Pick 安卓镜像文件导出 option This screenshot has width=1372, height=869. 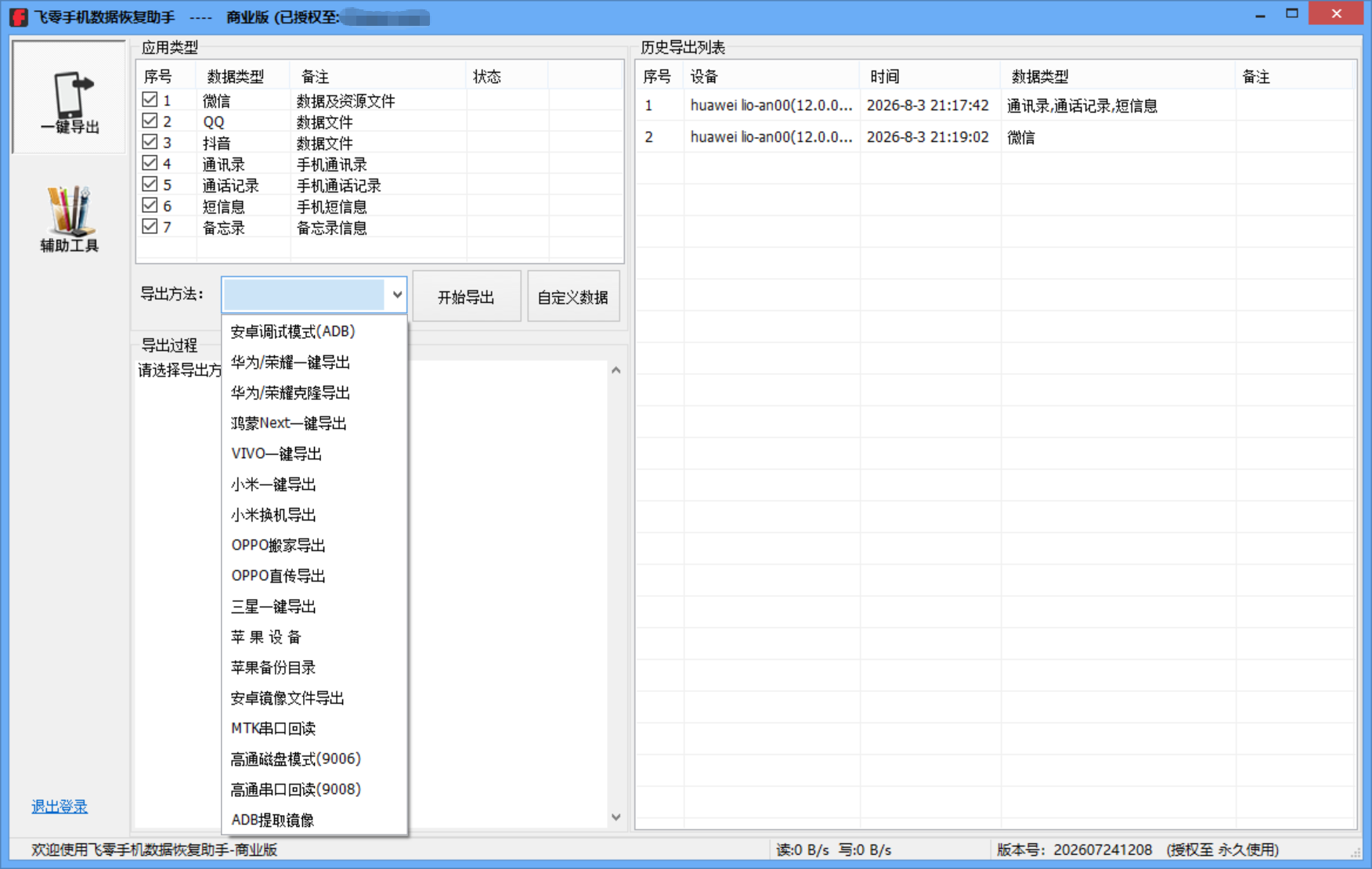[x=314, y=698]
